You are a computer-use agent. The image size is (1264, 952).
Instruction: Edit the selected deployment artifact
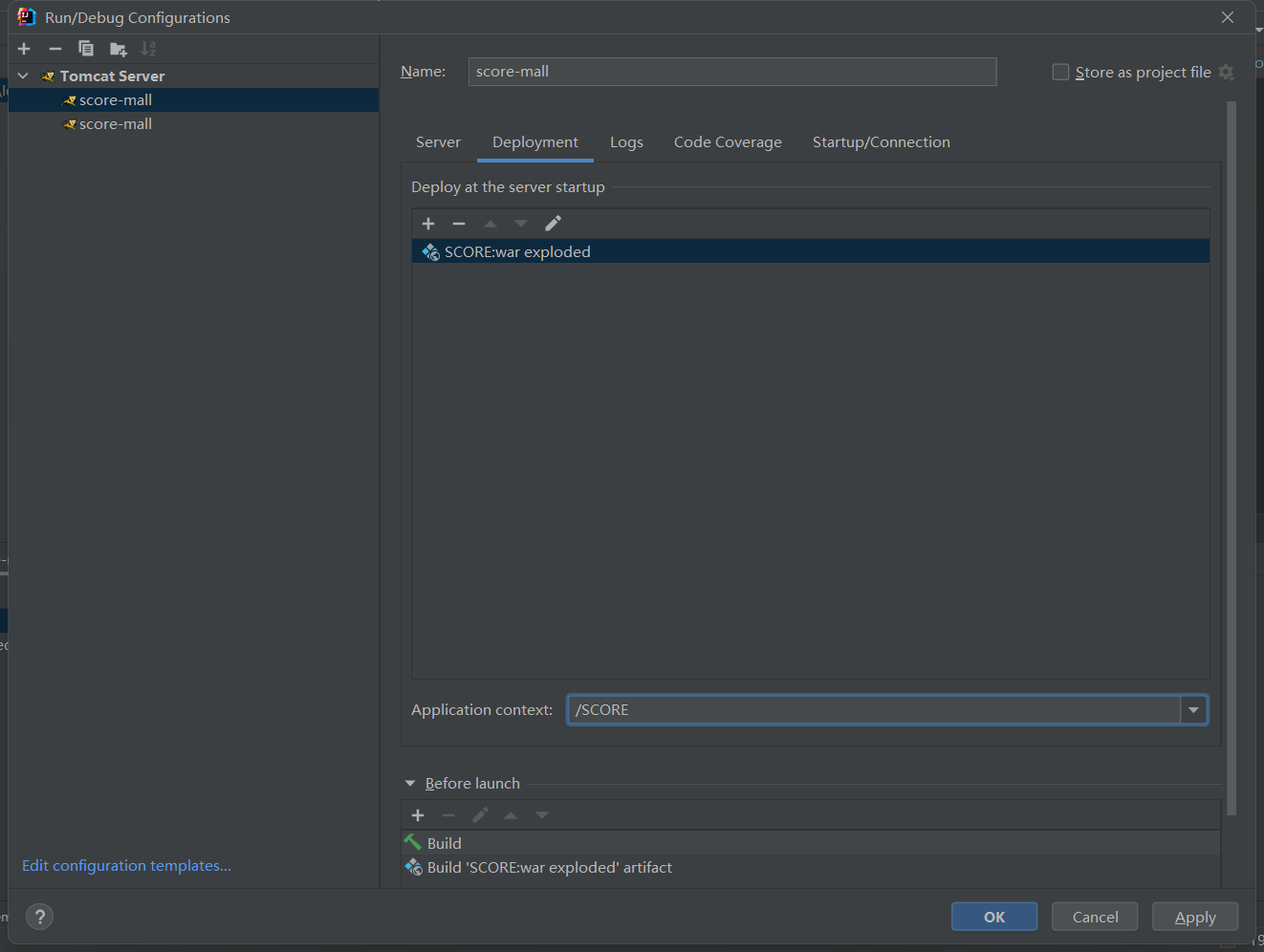(553, 224)
